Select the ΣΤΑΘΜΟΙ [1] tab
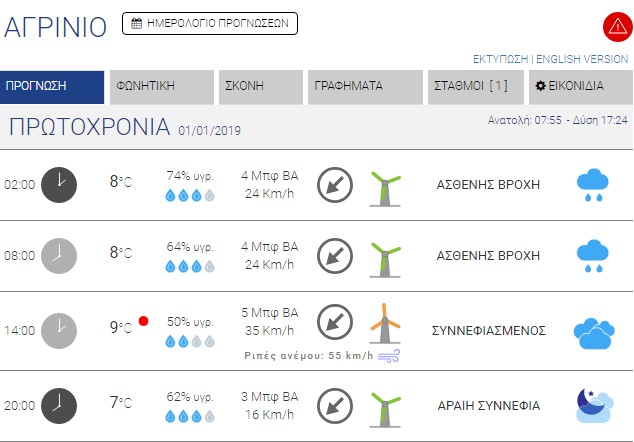The image size is (634, 442). point(475,86)
